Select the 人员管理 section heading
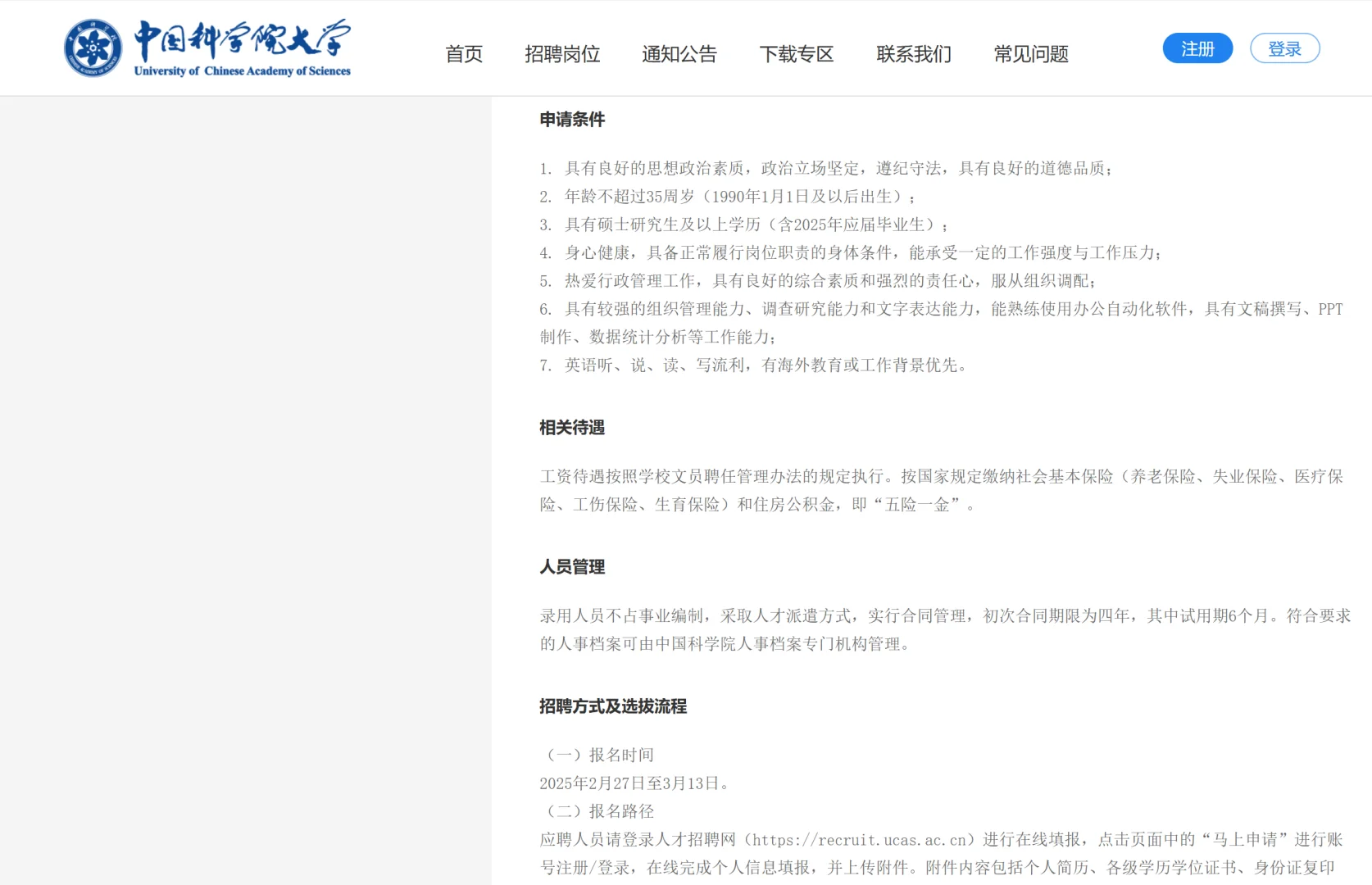 click(571, 566)
